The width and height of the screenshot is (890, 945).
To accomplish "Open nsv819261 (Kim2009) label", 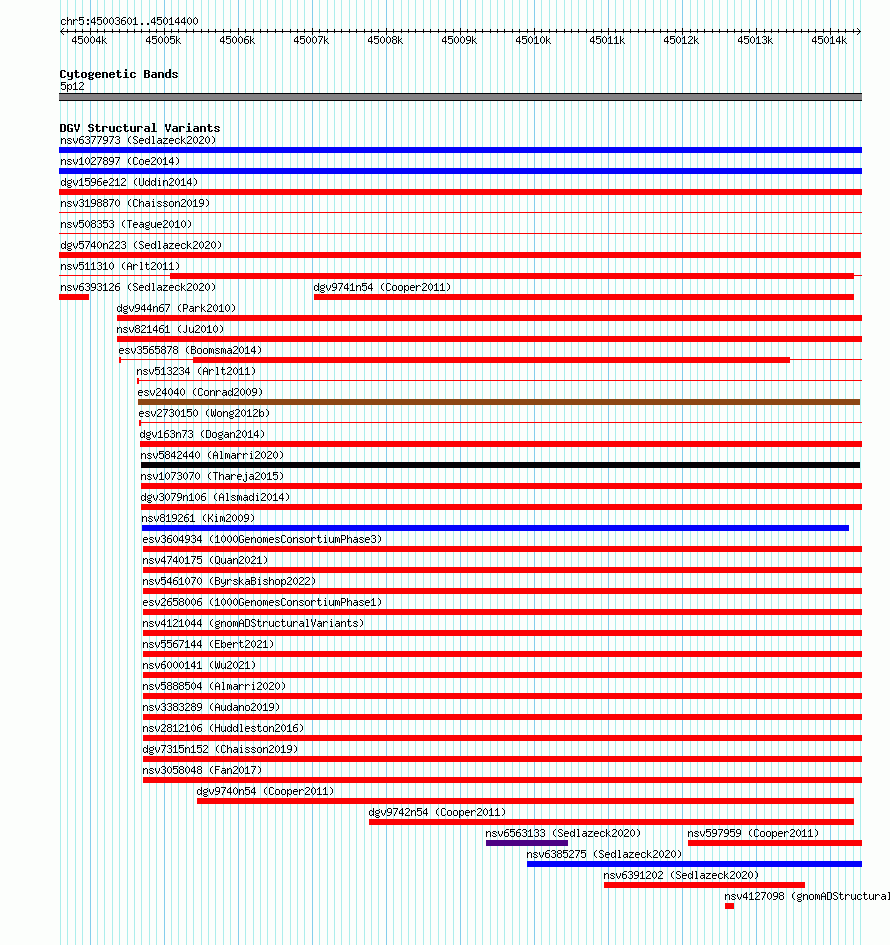I will click(x=198, y=519).
